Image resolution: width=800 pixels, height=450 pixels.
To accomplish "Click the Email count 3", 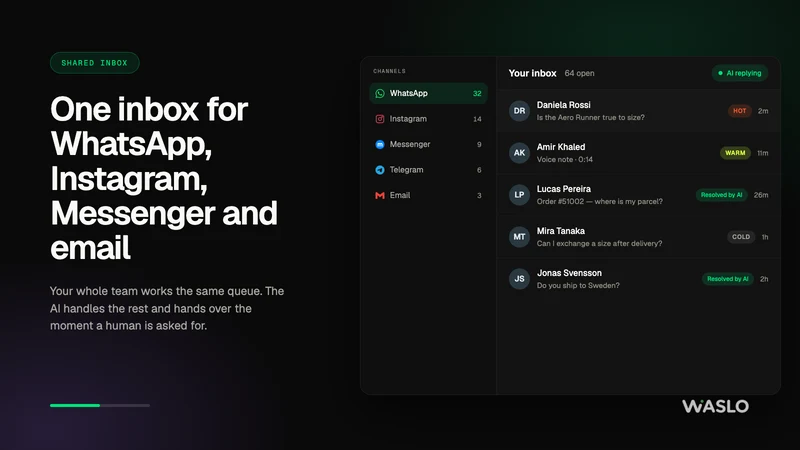I will 479,195.
